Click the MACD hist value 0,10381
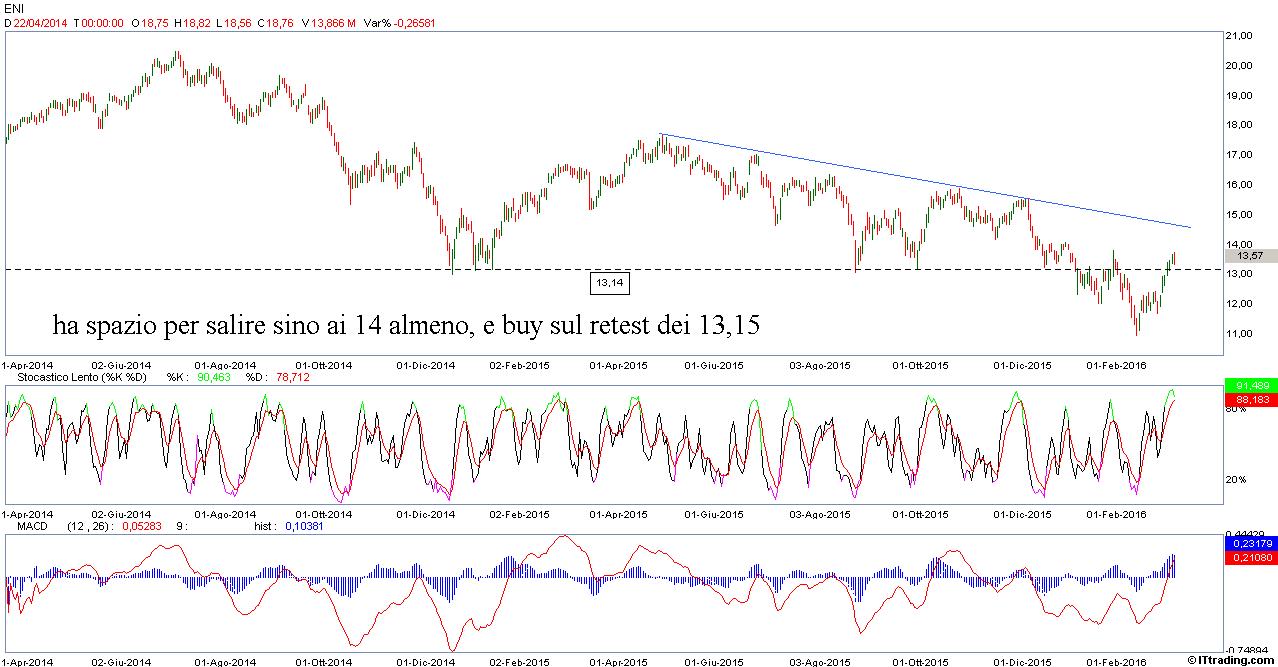The width and height of the screenshot is (1278, 667). click(x=304, y=525)
